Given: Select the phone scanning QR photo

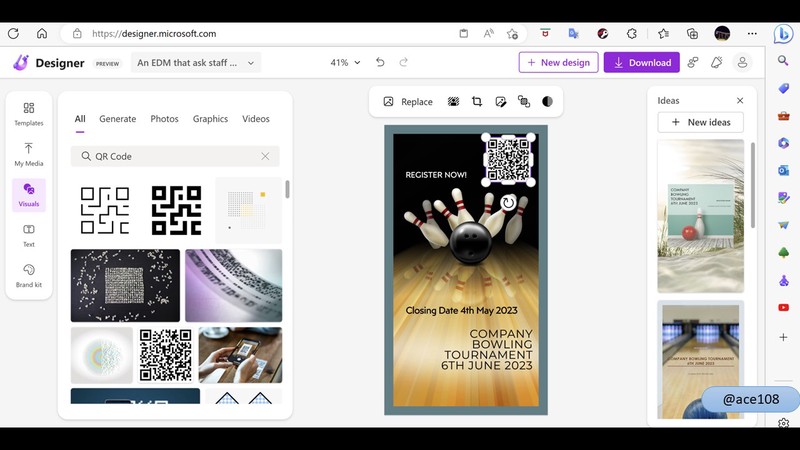Looking at the screenshot, I should coord(240,355).
